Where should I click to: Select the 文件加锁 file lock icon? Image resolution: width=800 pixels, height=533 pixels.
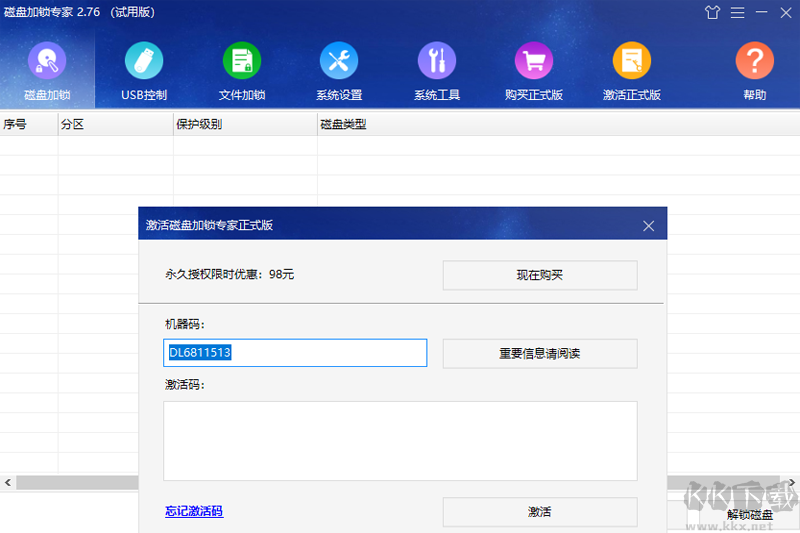[241, 62]
